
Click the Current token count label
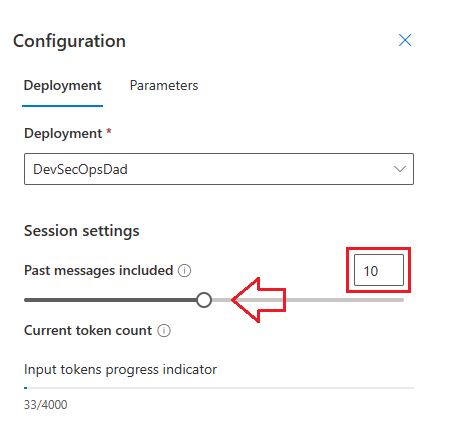pos(88,331)
